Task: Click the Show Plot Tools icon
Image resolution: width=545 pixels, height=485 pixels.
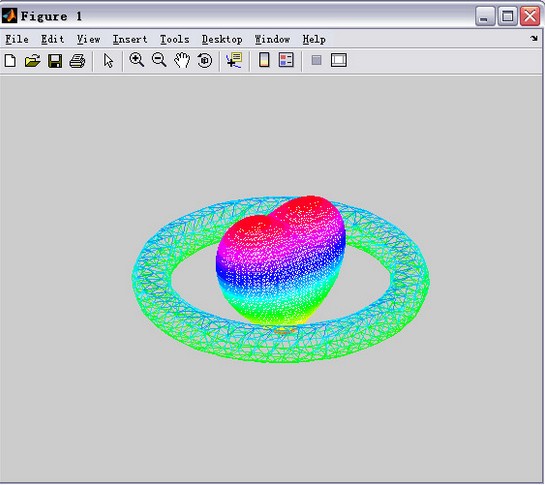Action: [339, 60]
